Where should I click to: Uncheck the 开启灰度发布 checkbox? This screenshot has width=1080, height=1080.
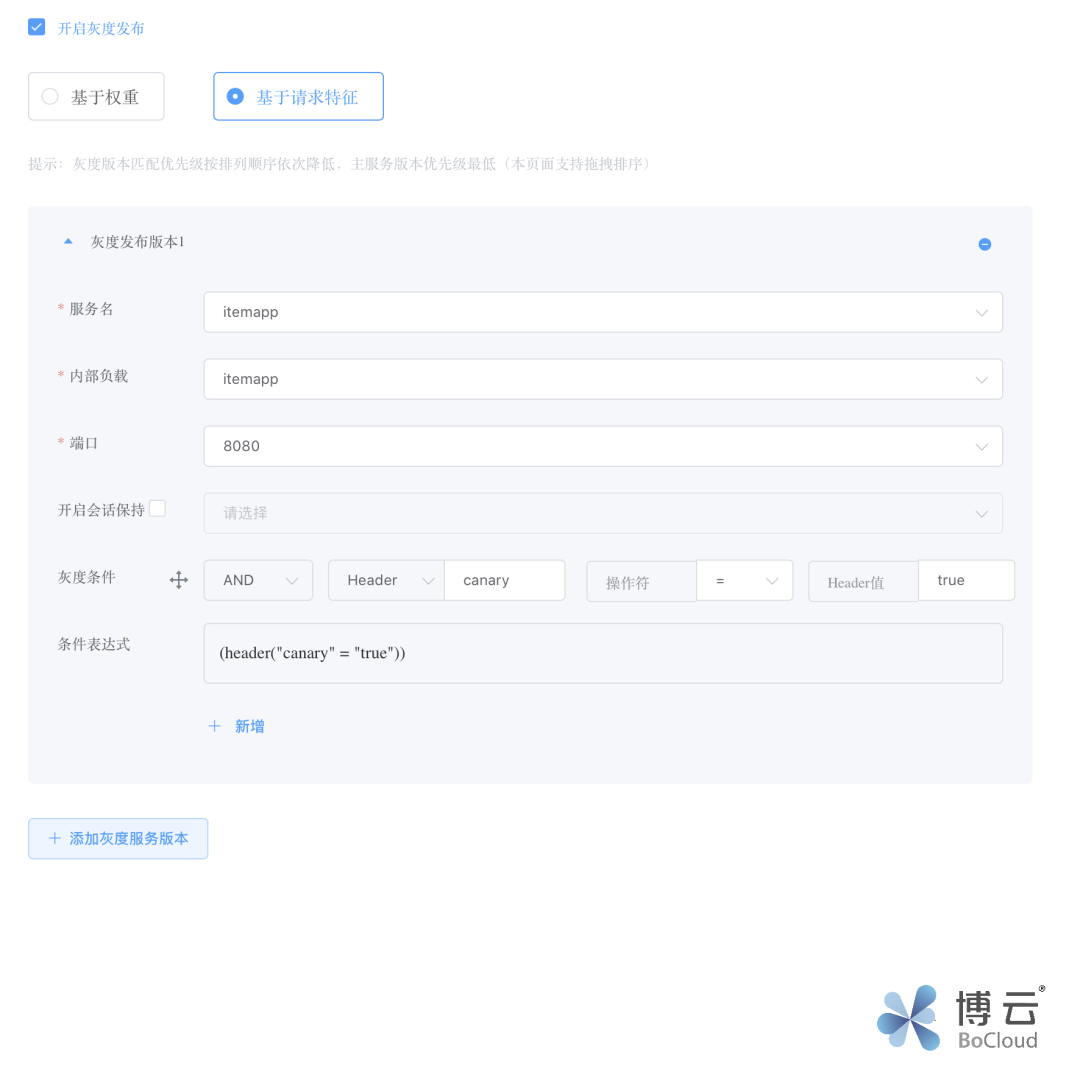[36, 27]
